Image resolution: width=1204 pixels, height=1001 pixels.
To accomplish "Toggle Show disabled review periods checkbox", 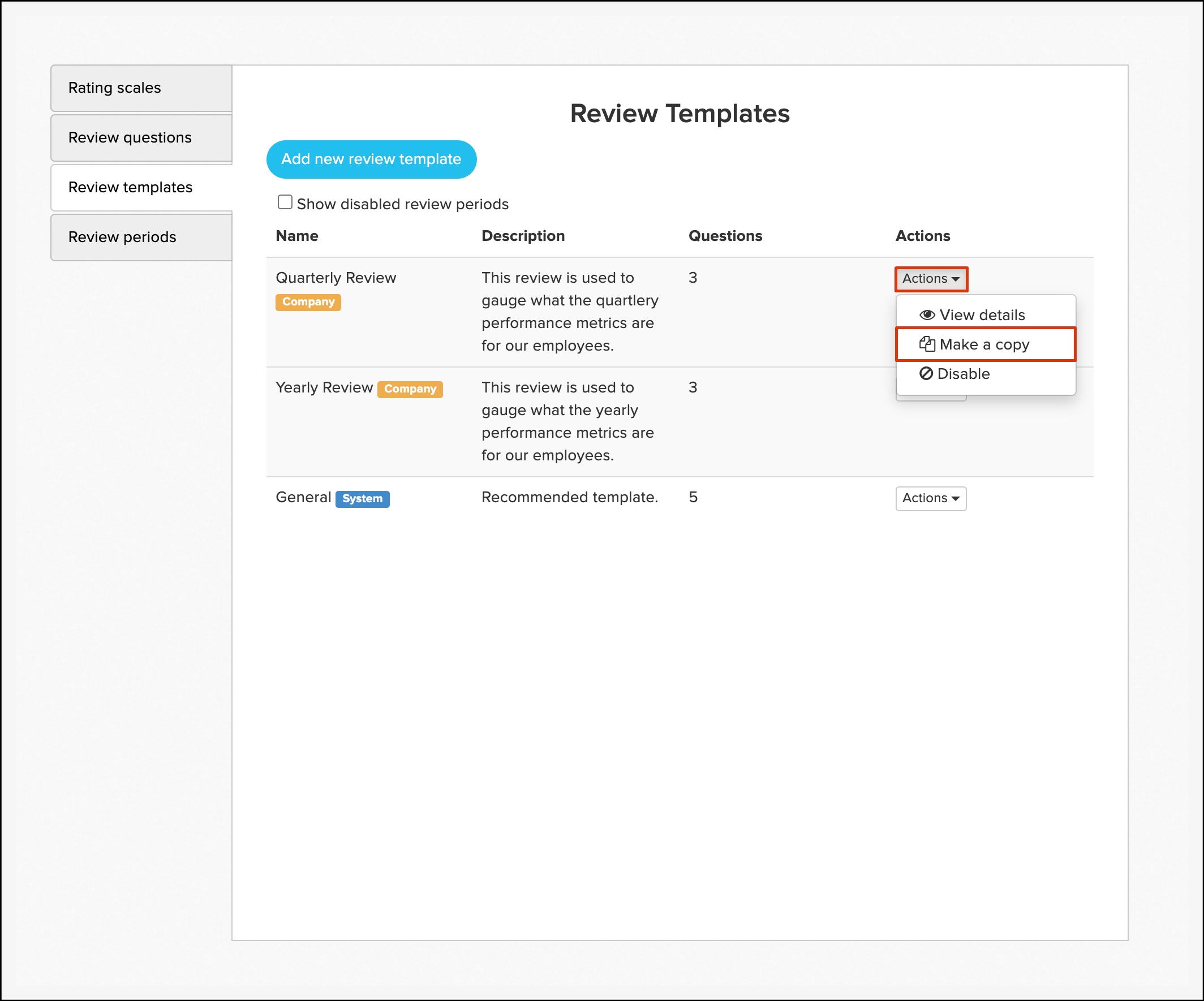I will pyautogui.click(x=285, y=202).
